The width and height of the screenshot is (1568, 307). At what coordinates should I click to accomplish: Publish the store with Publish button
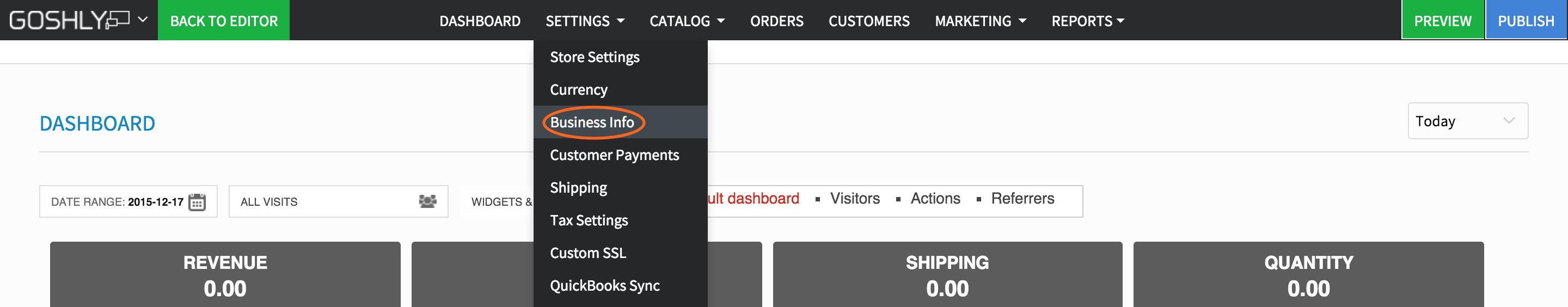[x=1526, y=20]
